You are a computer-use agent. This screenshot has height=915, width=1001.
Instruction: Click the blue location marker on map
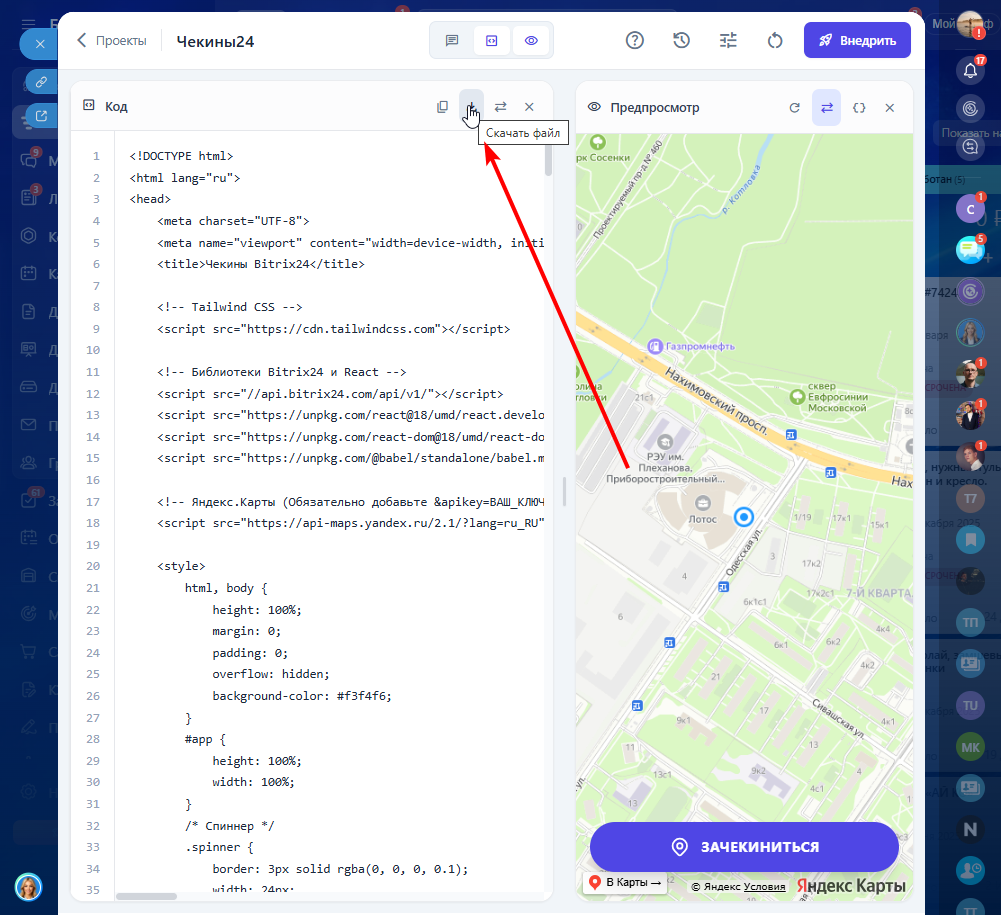[x=744, y=517]
